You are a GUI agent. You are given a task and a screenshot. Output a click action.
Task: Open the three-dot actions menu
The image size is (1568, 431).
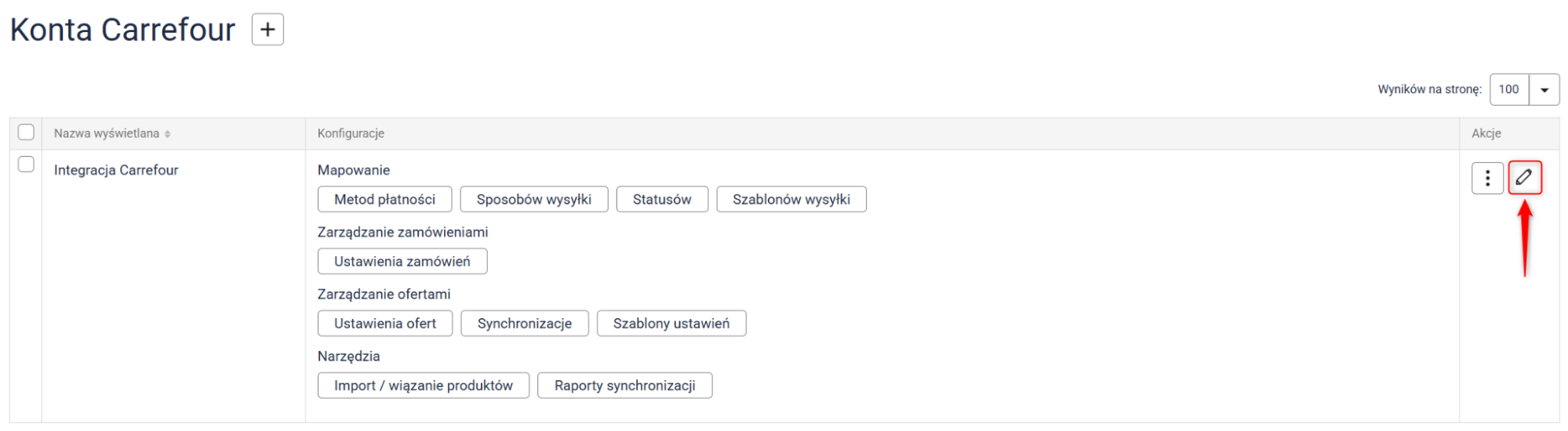(1487, 178)
